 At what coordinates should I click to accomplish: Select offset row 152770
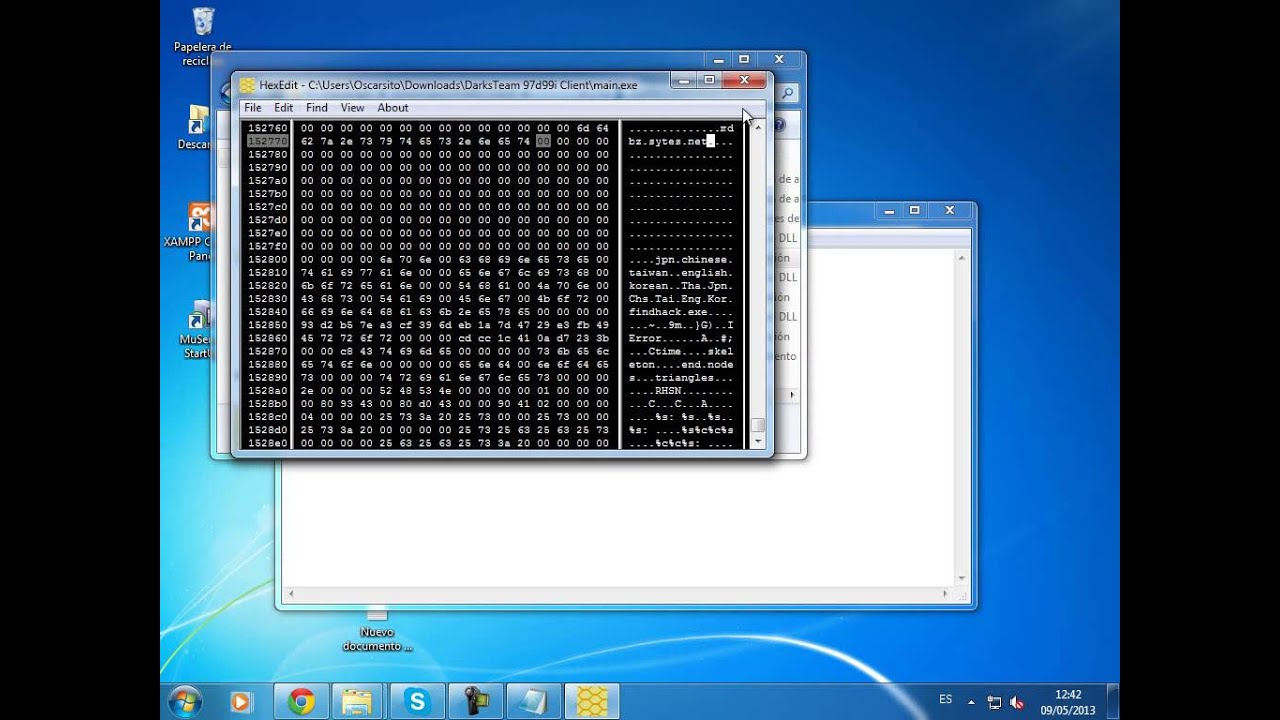point(267,141)
